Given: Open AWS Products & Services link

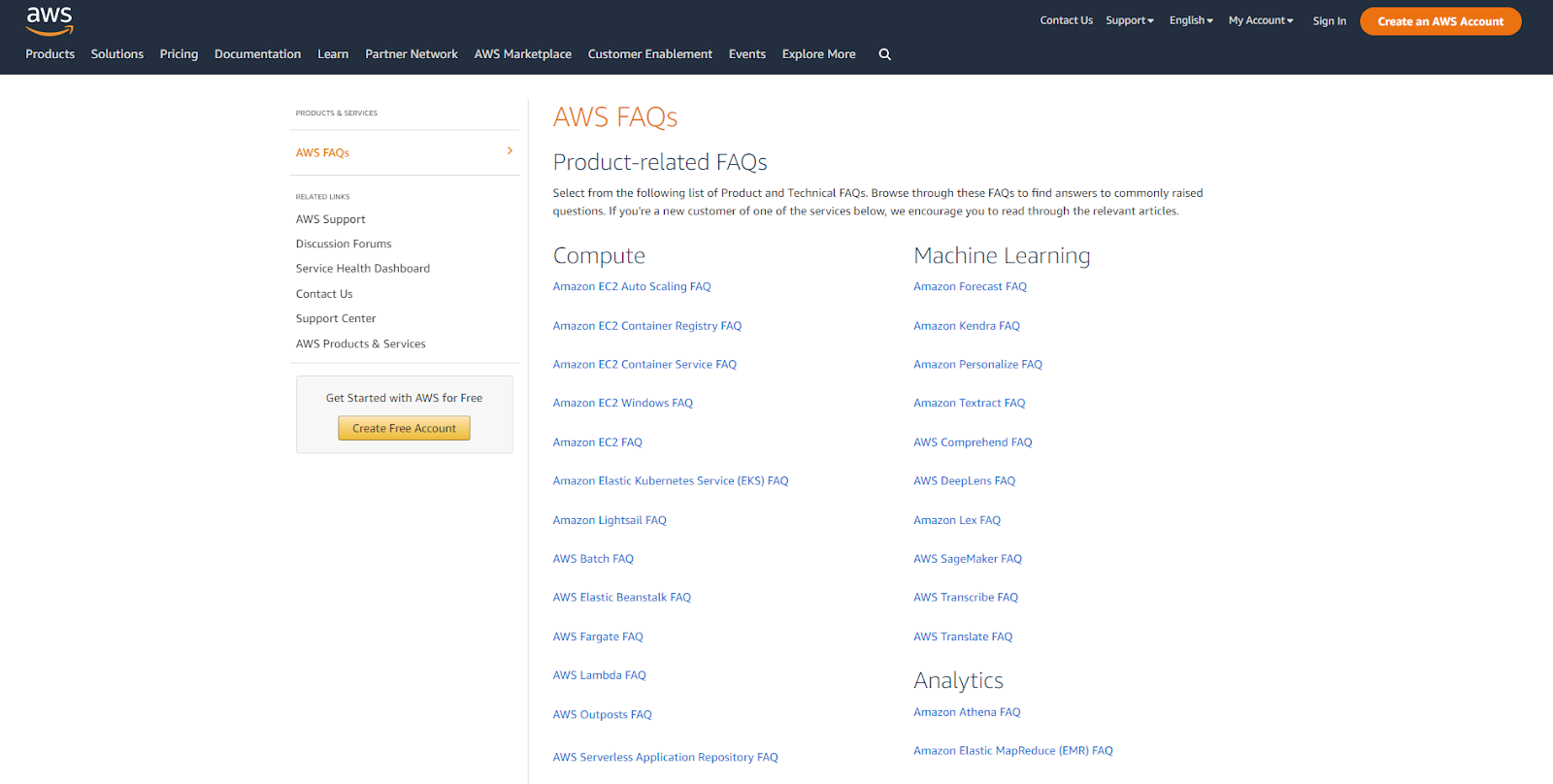Looking at the screenshot, I should pos(361,343).
